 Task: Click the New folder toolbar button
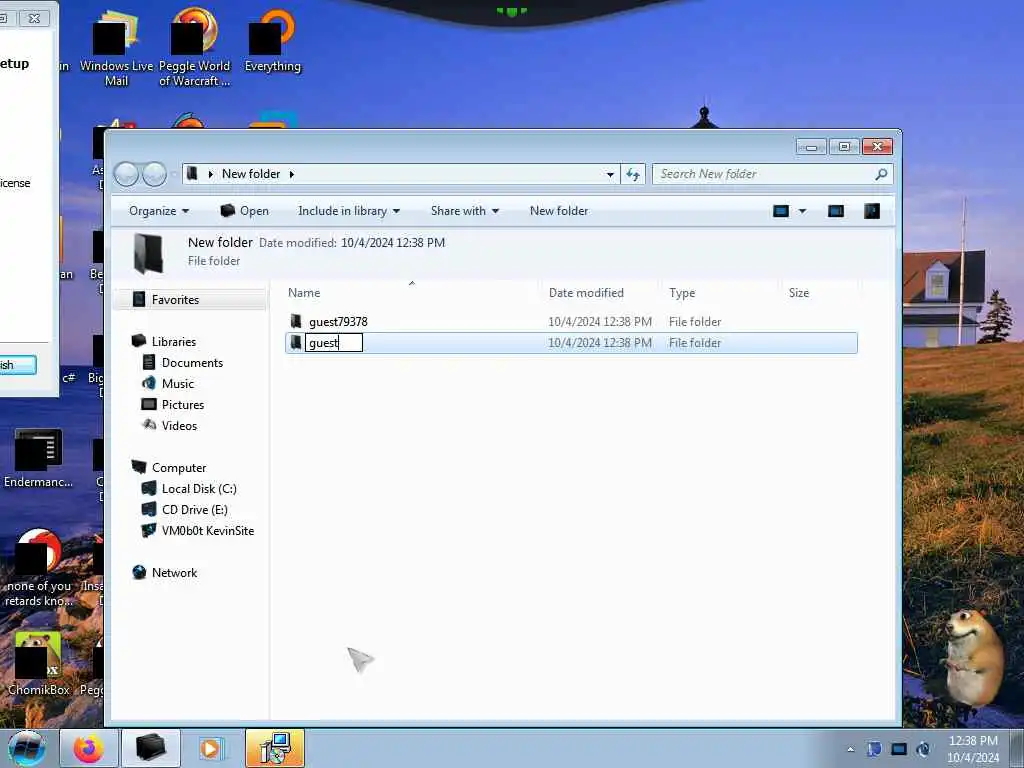[559, 211]
